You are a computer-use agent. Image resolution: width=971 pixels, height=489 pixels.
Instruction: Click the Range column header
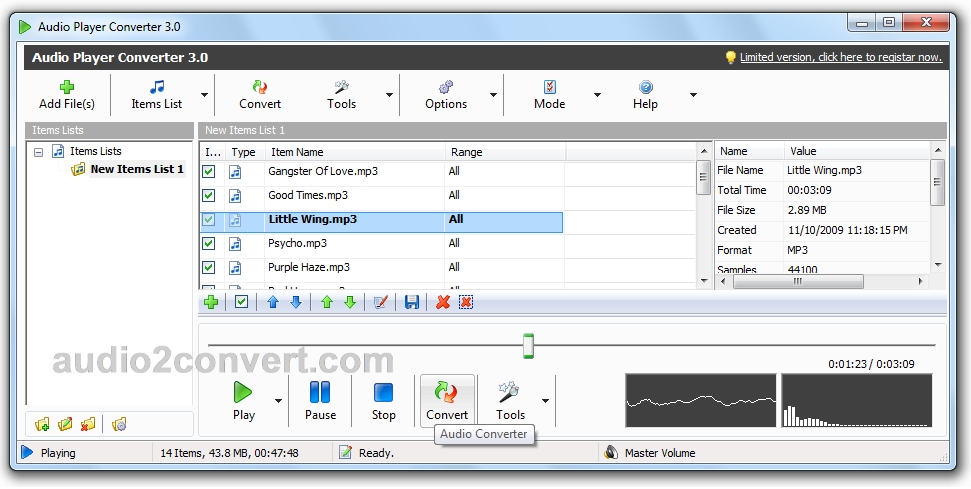[x=505, y=152]
